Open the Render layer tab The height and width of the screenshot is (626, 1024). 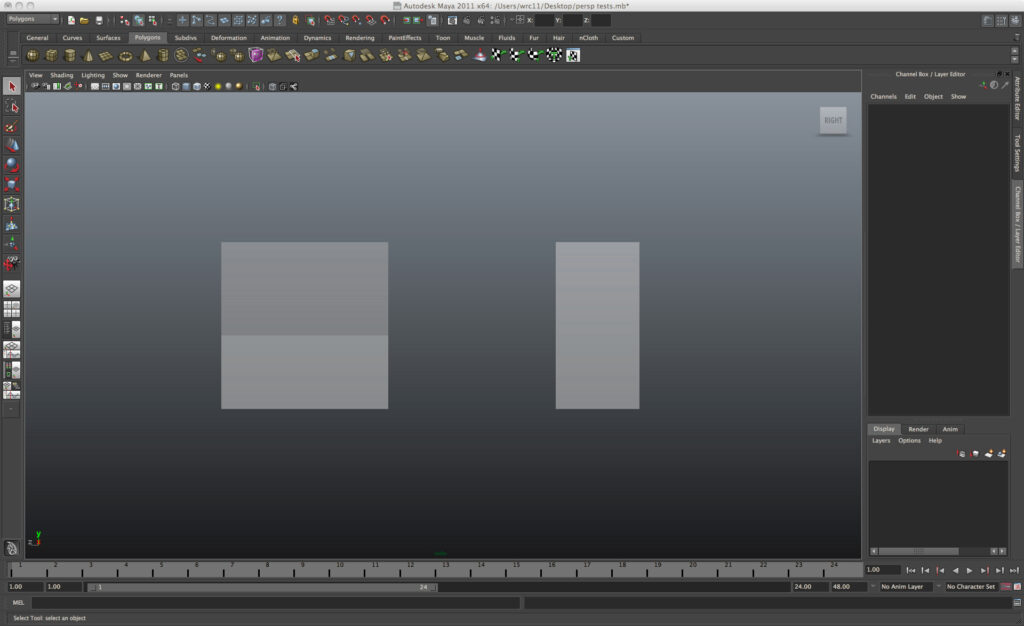tap(918, 429)
